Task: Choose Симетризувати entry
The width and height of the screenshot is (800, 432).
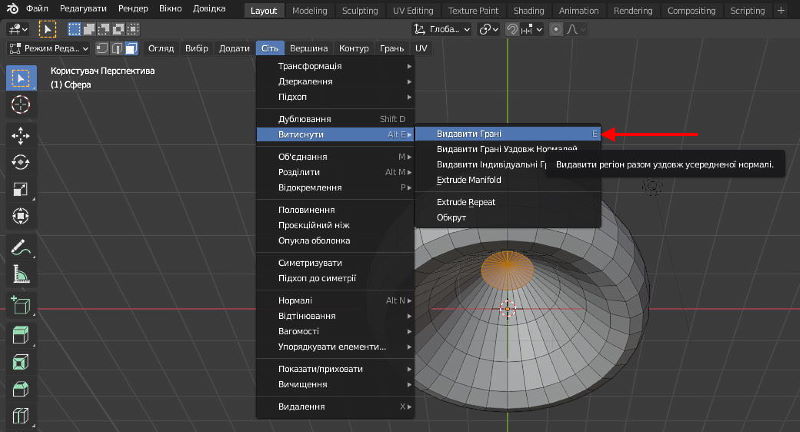Action: (x=336, y=263)
